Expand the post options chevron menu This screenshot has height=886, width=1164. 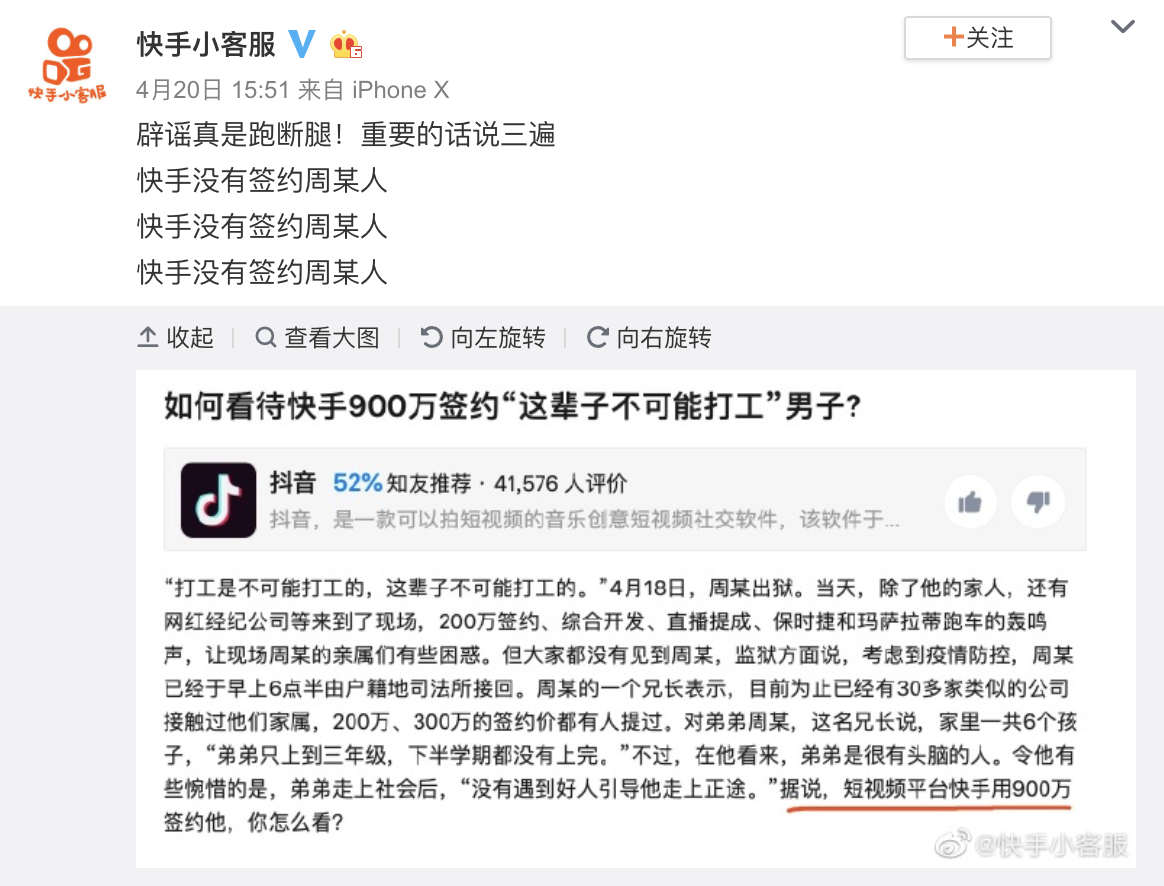click(x=1122, y=27)
